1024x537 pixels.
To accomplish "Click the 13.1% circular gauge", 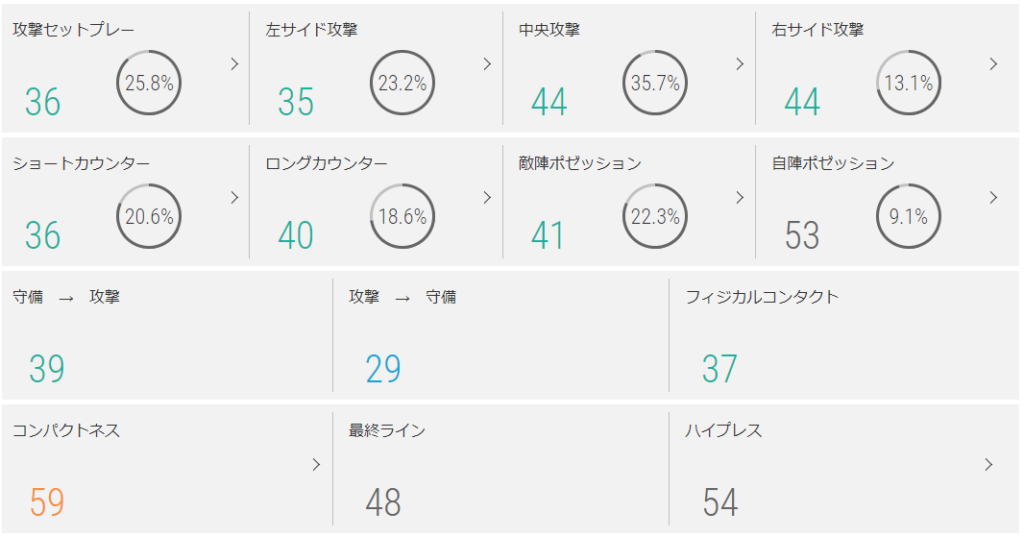I will (x=908, y=83).
